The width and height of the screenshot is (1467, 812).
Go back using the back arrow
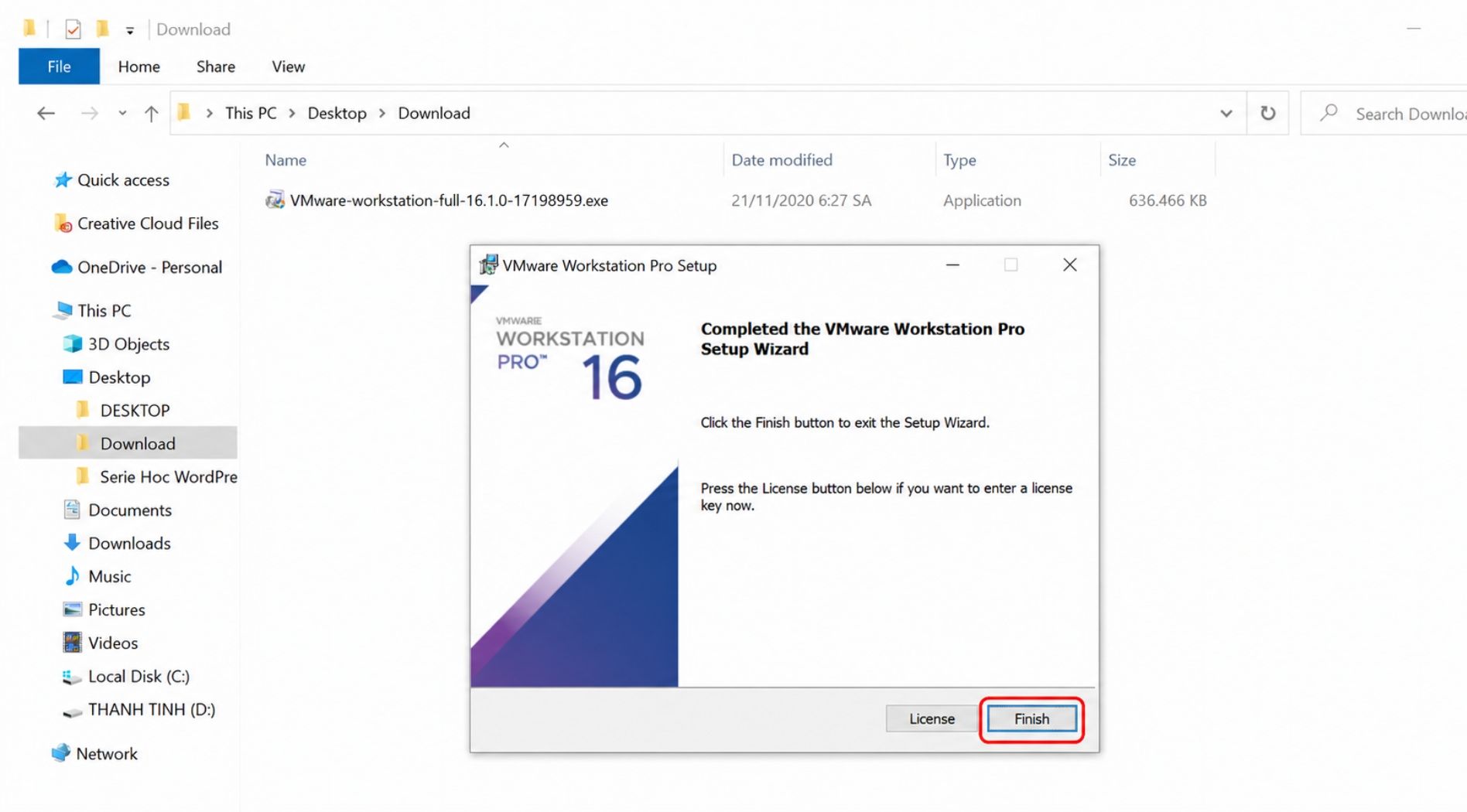pos(46,114)
